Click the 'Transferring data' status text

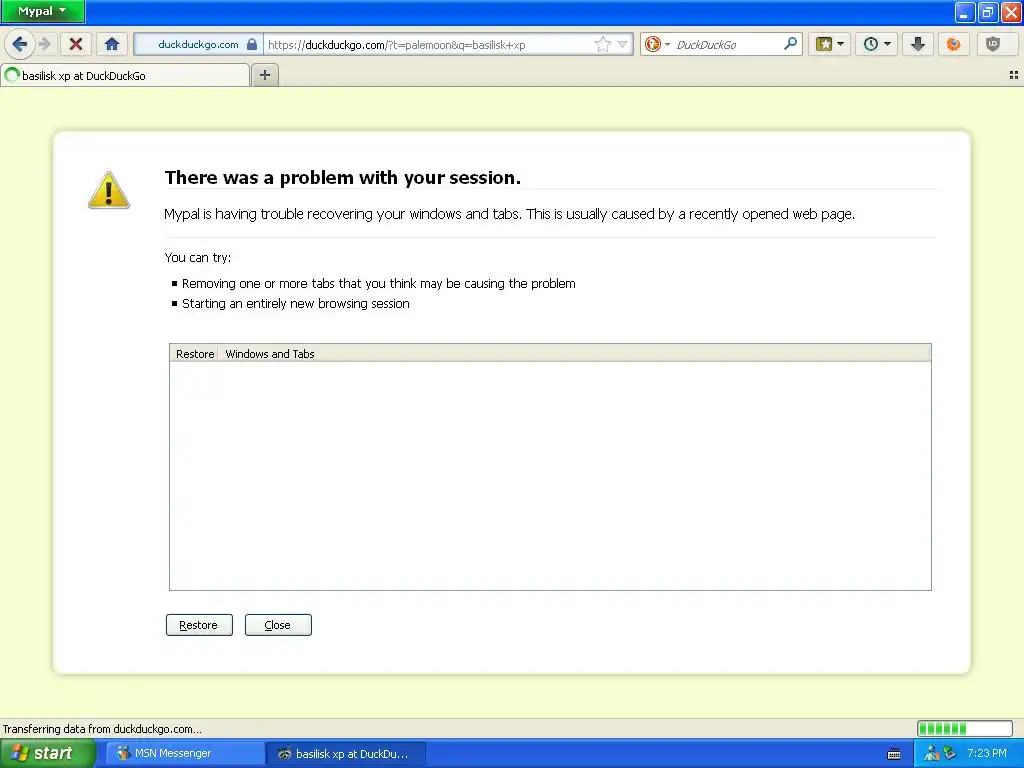pyautogui.click(x=103, y=729)
